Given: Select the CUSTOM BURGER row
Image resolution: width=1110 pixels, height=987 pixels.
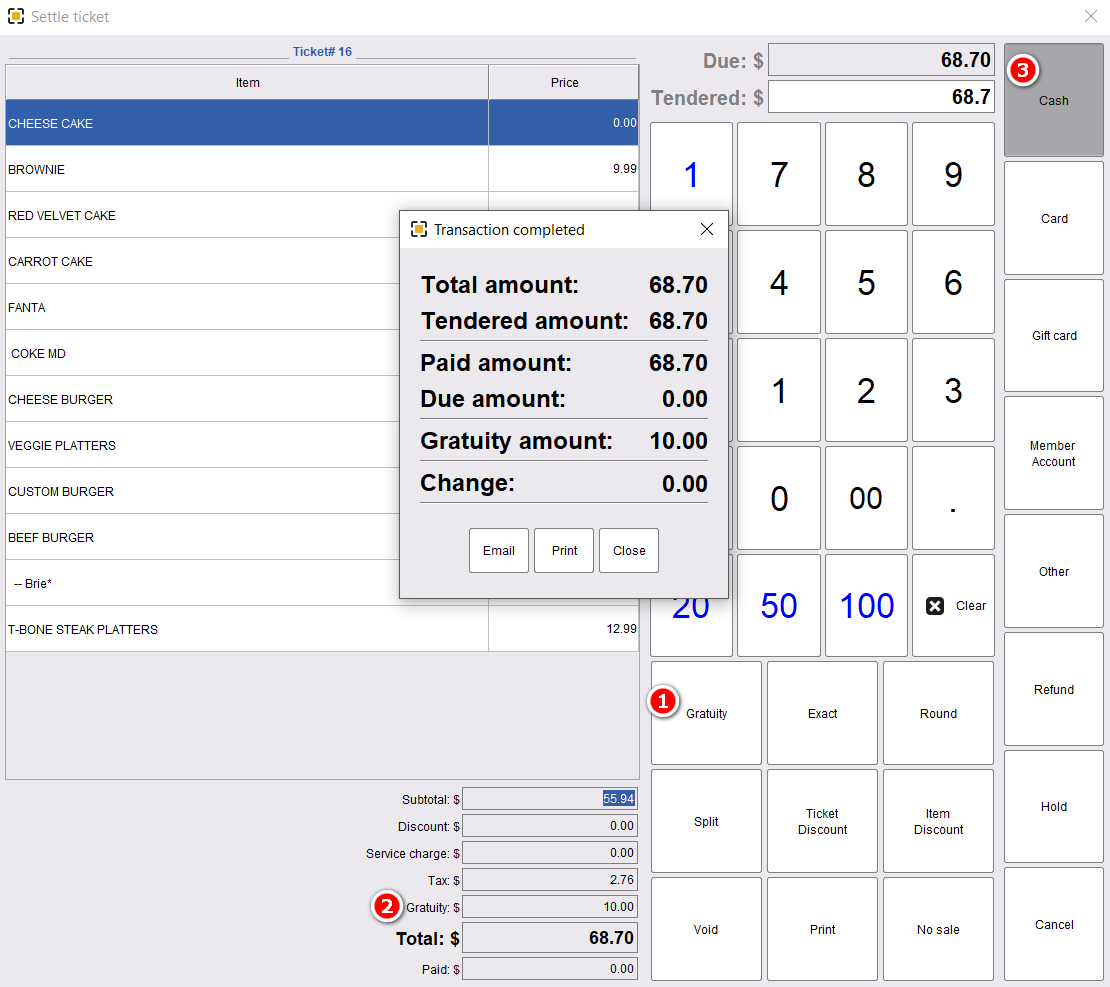Looking at the screenshot, I should (202, 491).
